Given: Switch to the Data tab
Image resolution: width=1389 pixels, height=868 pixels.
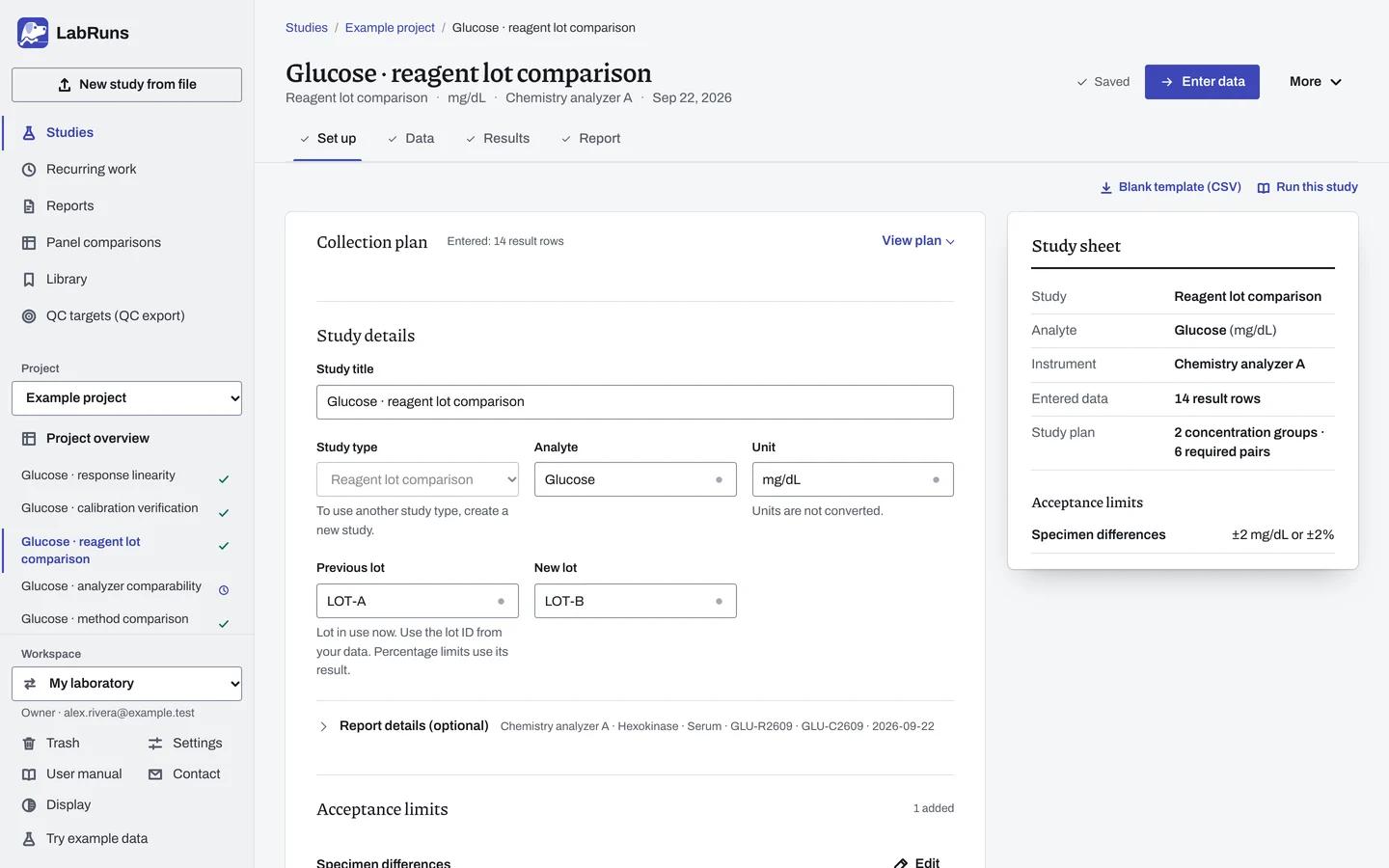Looking at the screenshot, I should 411,139.
